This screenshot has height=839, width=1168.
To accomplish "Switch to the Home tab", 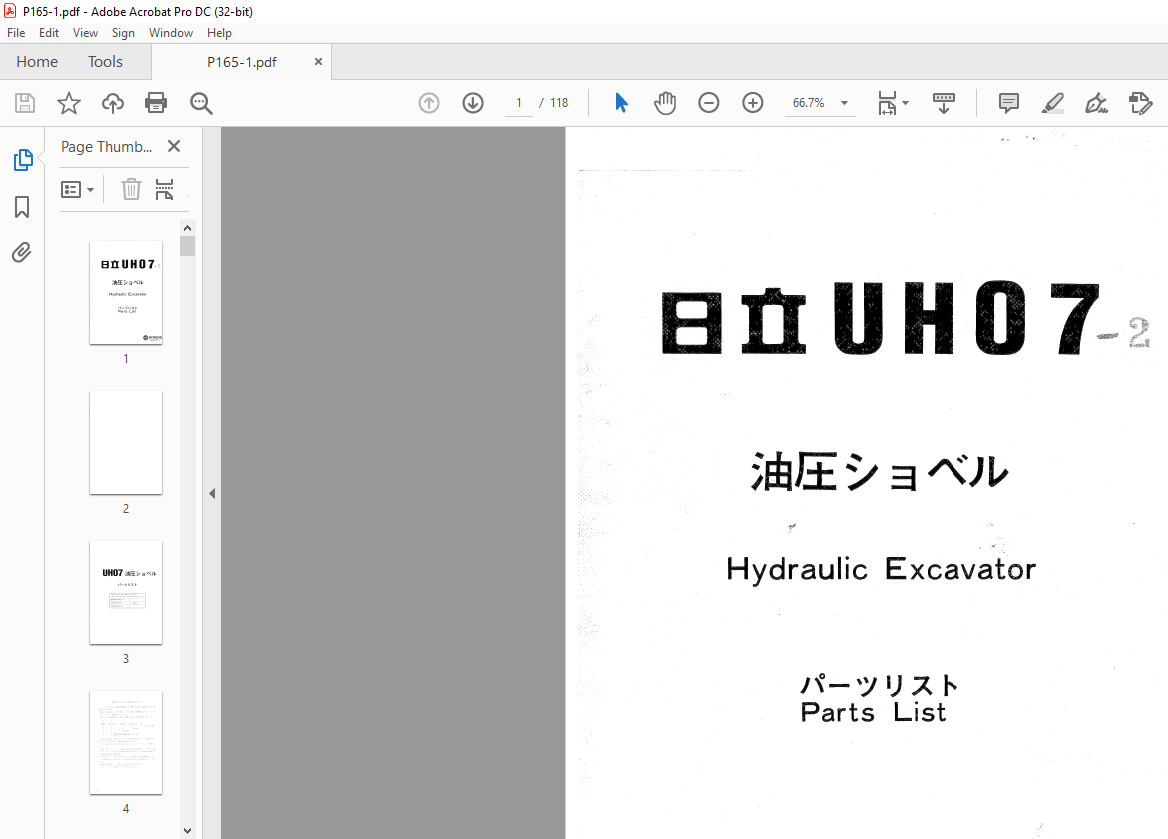I will point(37,62).
